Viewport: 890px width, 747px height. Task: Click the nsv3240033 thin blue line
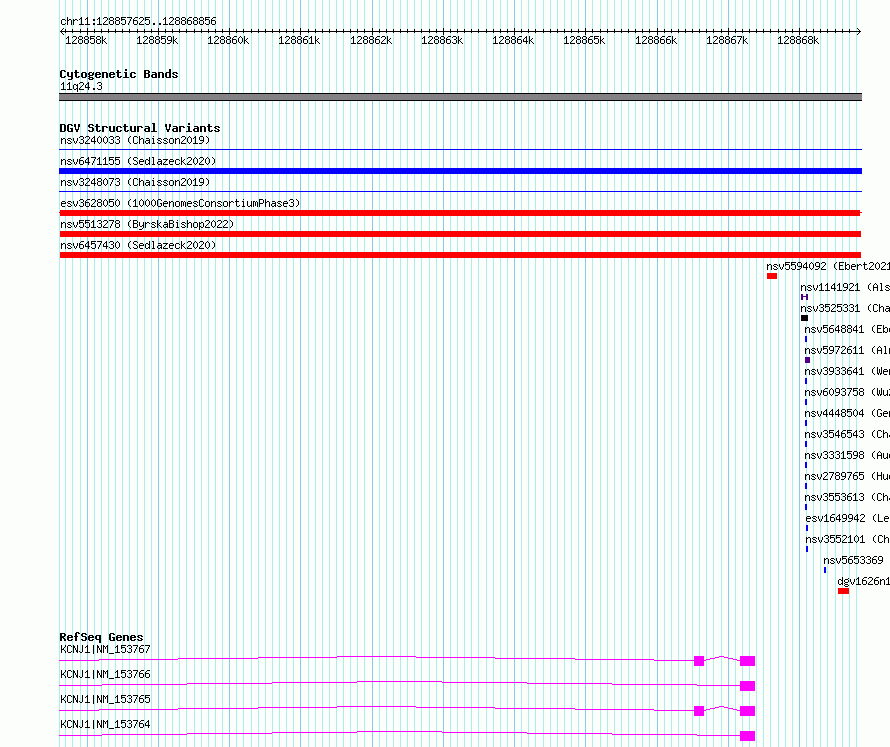(460, 150)
